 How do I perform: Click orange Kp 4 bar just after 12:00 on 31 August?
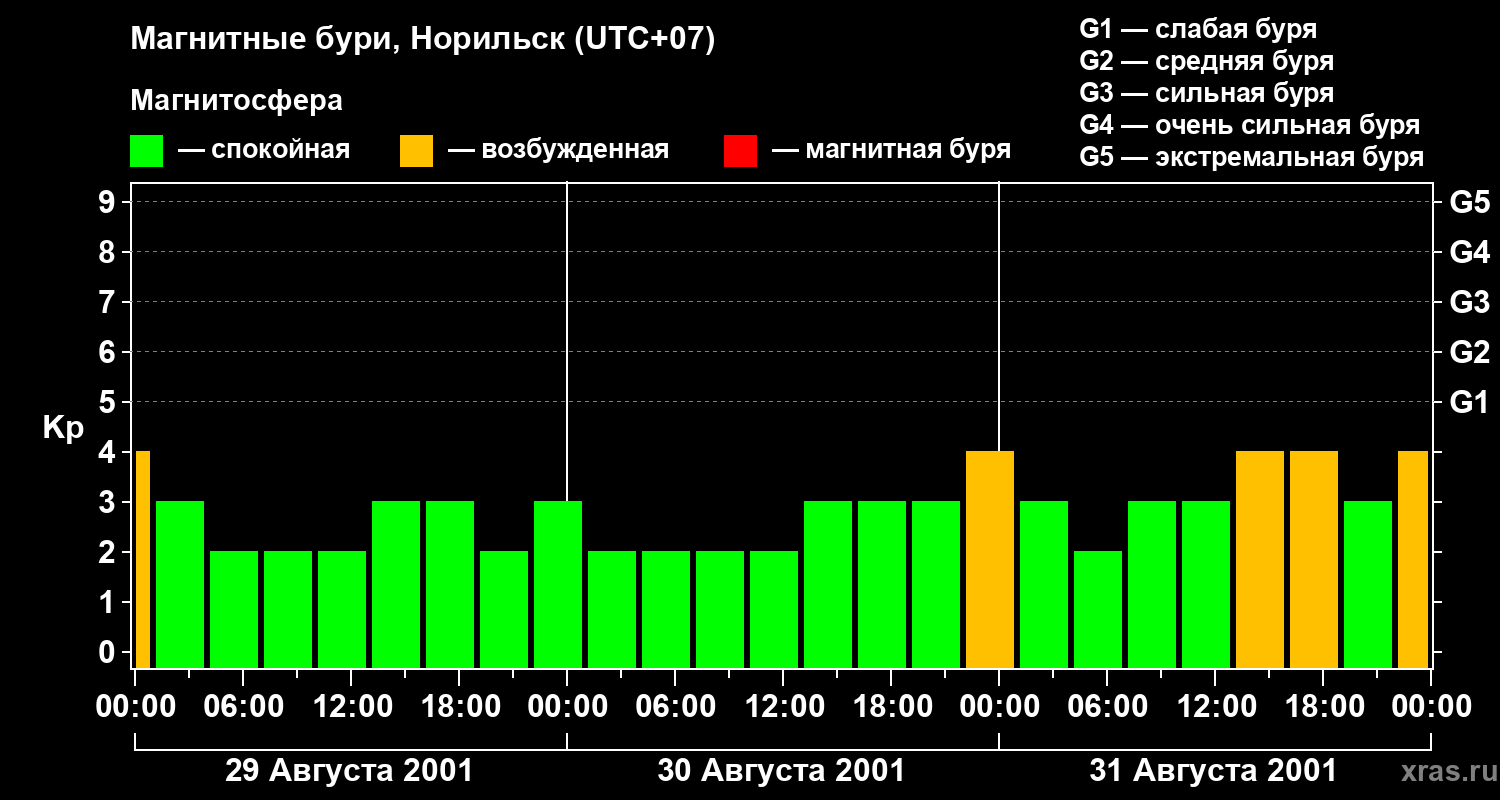pos(1260,560)
